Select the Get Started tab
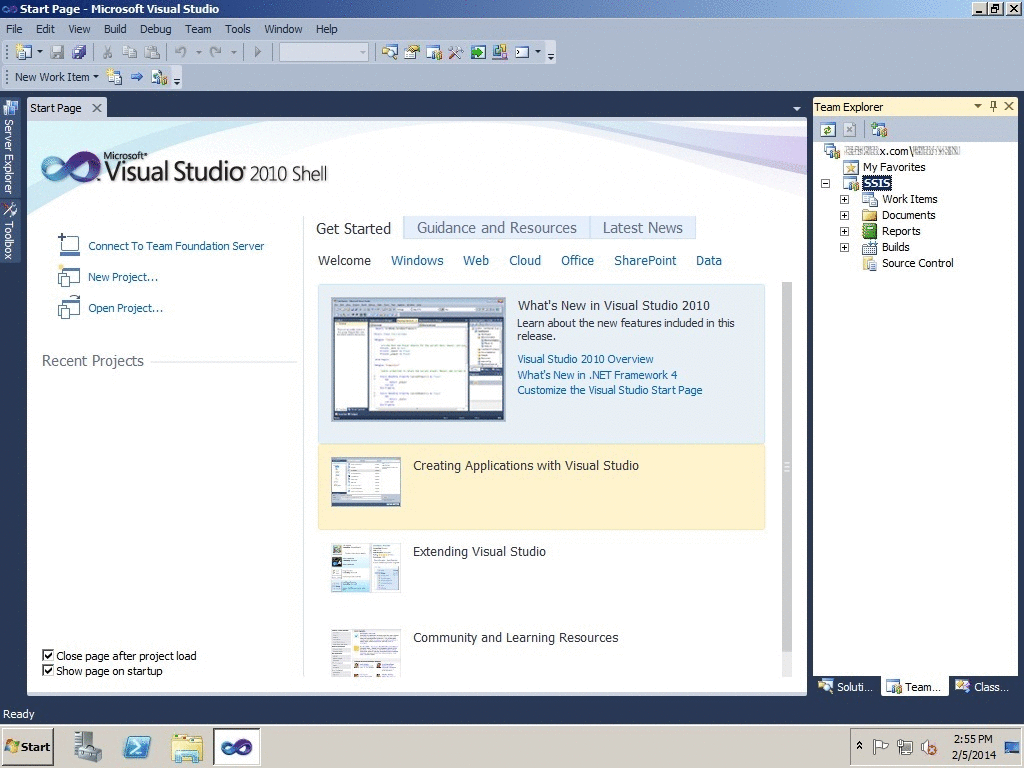1024x768 pixels. pos(353,229)
